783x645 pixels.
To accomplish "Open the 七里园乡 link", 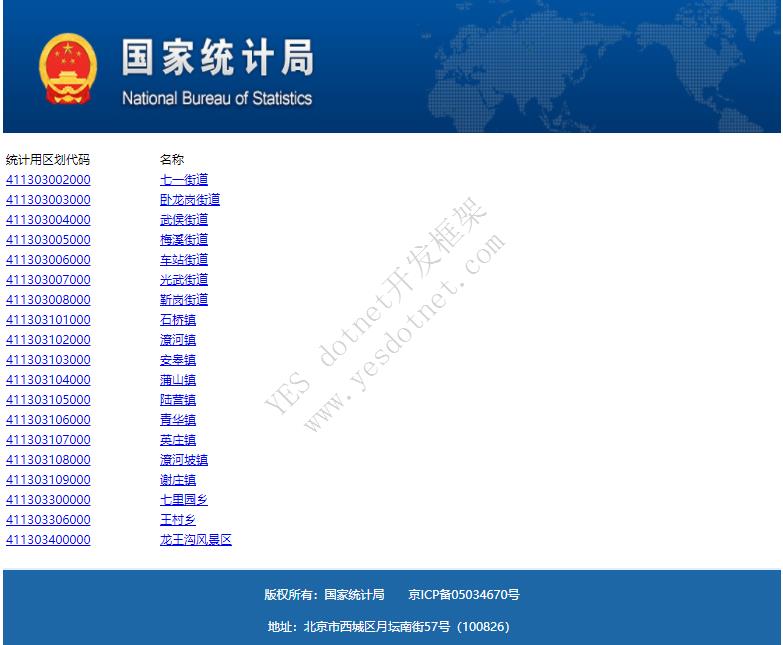I will click(184, 499).
